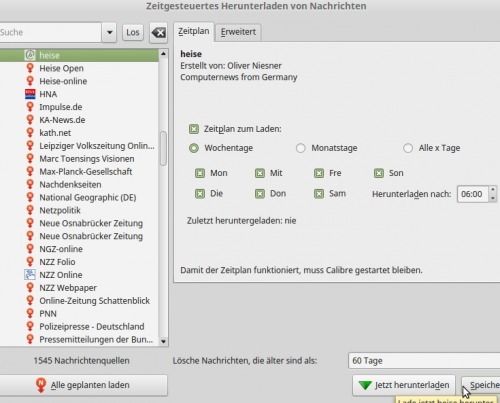Click the green arrow on Jetzt herunterladen
This screenshot has width=500, height=403.
coord(365,385)
